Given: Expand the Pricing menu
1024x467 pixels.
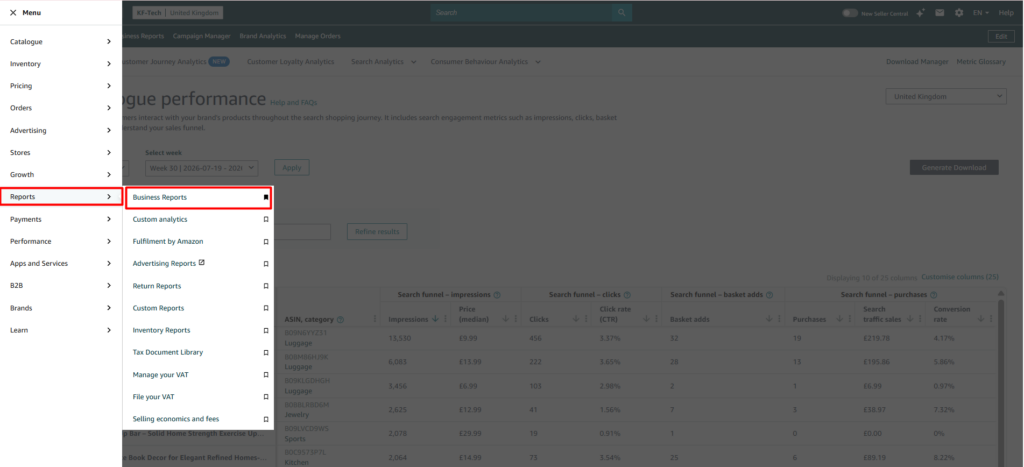Looking at the screenshot, I should pyautogui.click(x=61, y=86).
